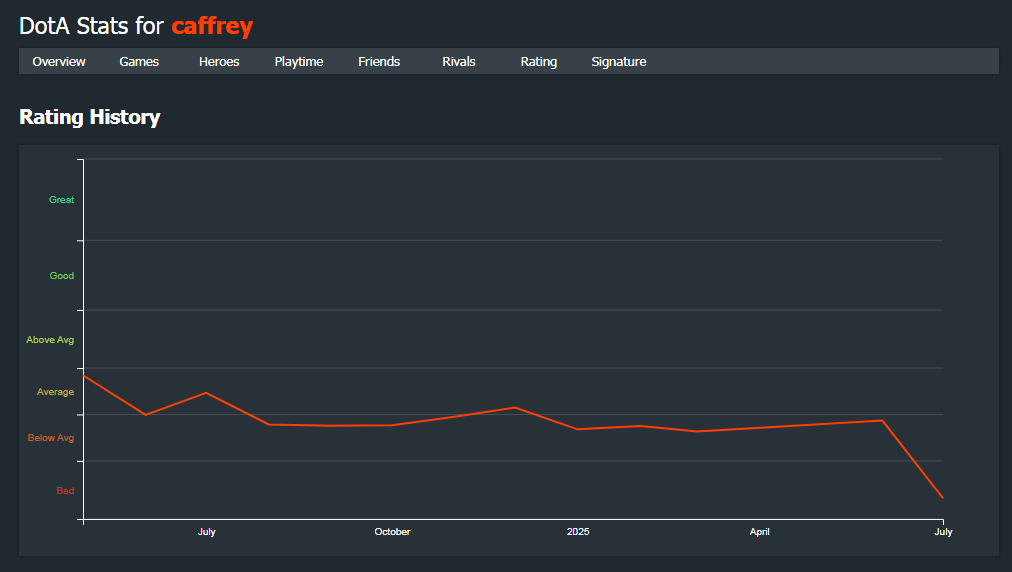Screen dimensions: 1012x572
Task: Click the DotA Stats for title text
Action: (91, 26)
